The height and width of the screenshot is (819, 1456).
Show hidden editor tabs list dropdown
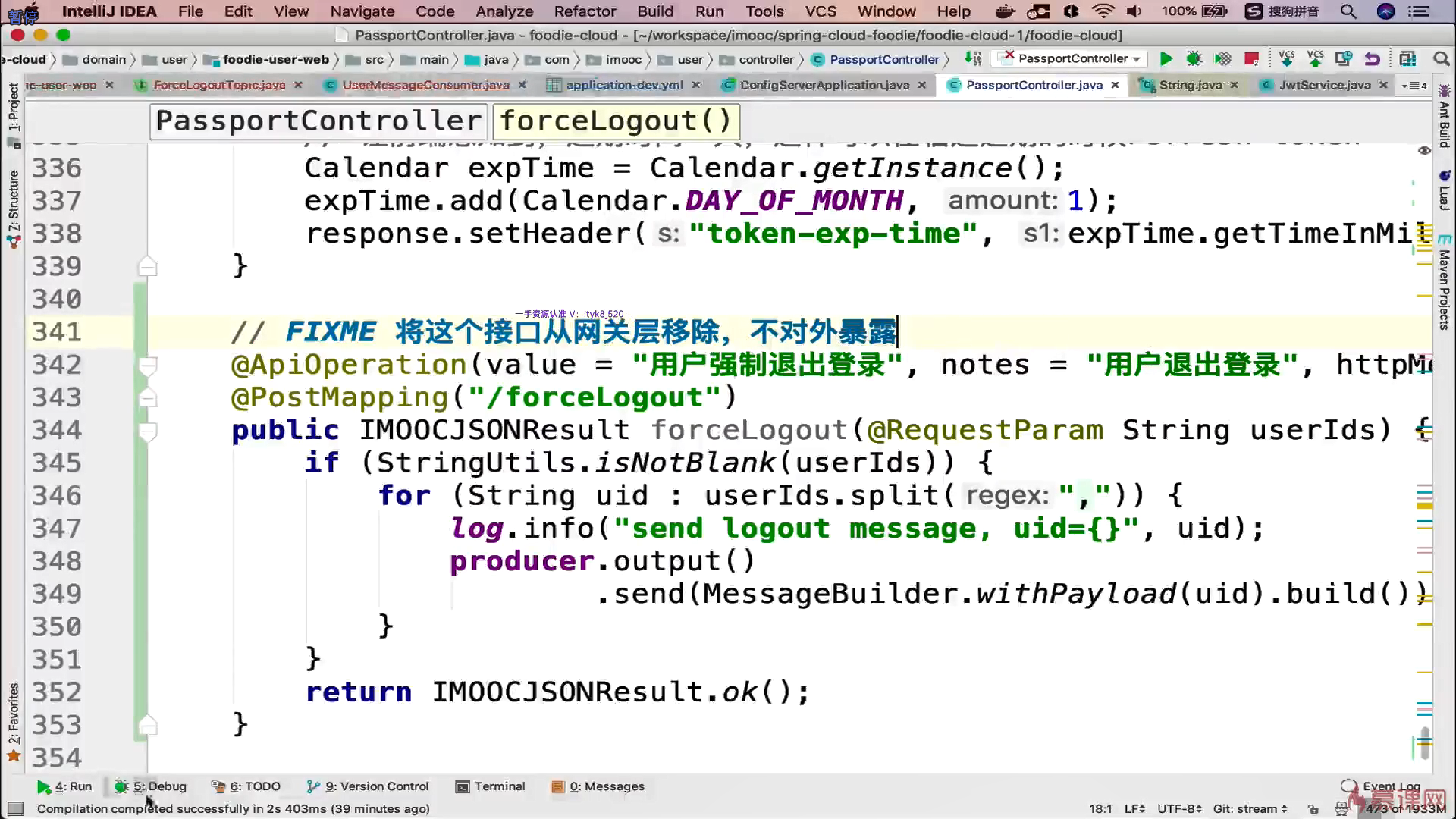pos(1414,86)
